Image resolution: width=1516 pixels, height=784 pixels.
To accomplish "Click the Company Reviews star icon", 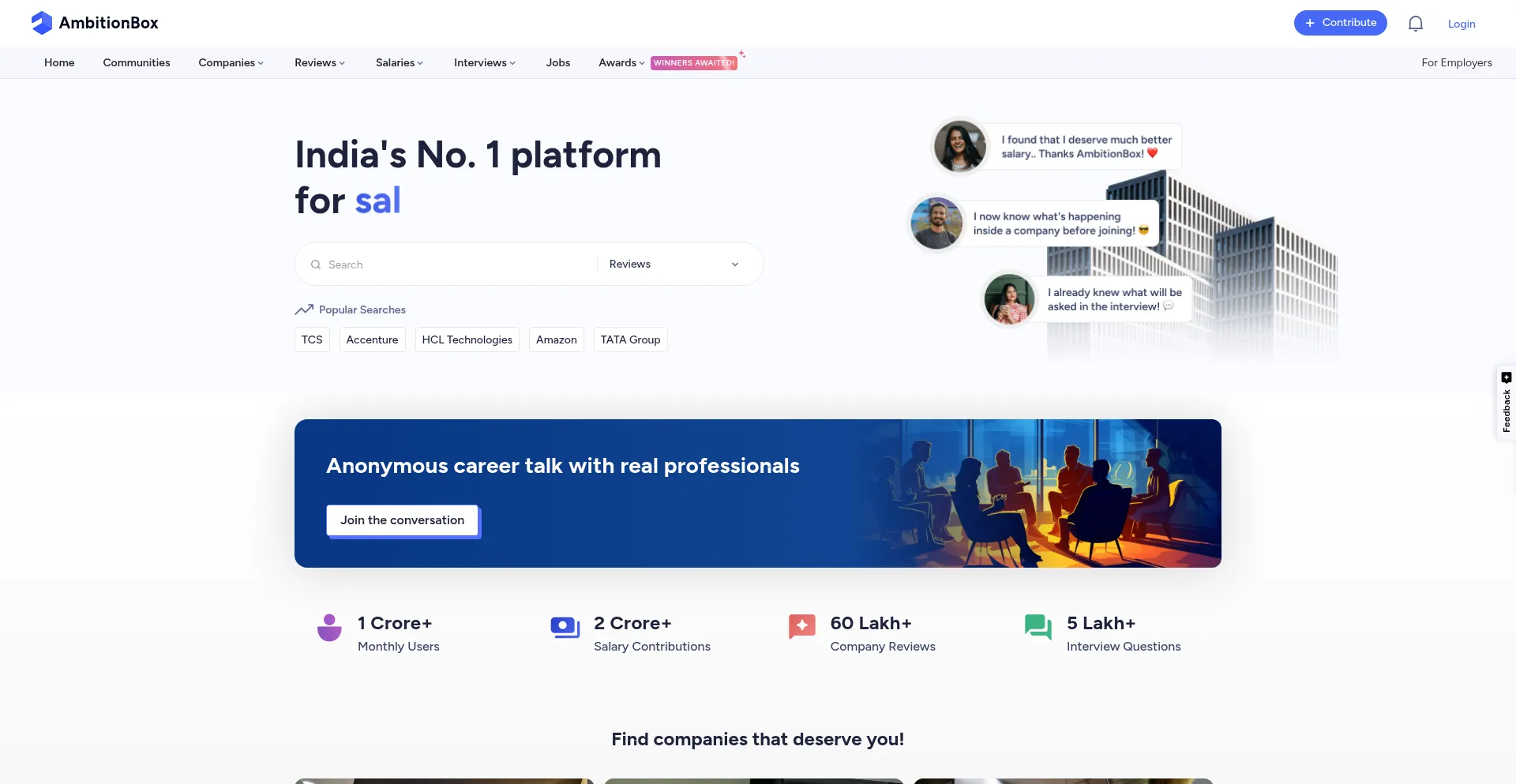I will pyautogui.click(x=801, y=627).
